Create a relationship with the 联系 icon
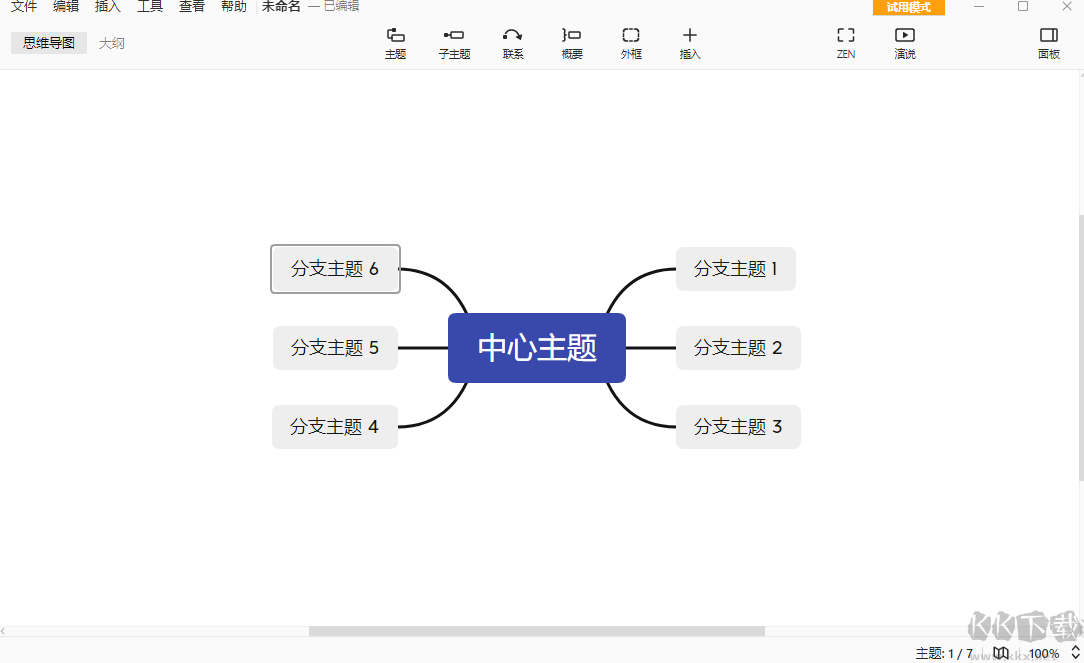1084x663 pixels. [513, 42]
